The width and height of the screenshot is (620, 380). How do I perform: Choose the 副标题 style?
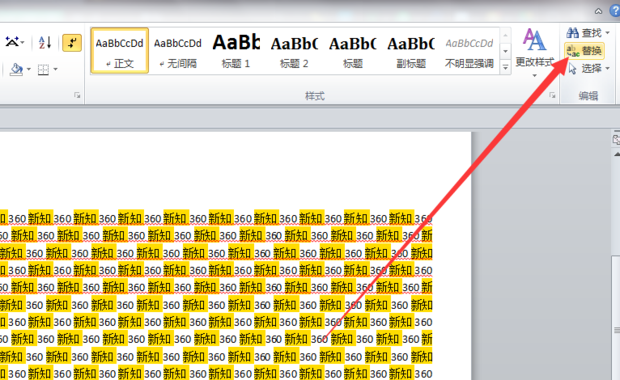[411, 51]
